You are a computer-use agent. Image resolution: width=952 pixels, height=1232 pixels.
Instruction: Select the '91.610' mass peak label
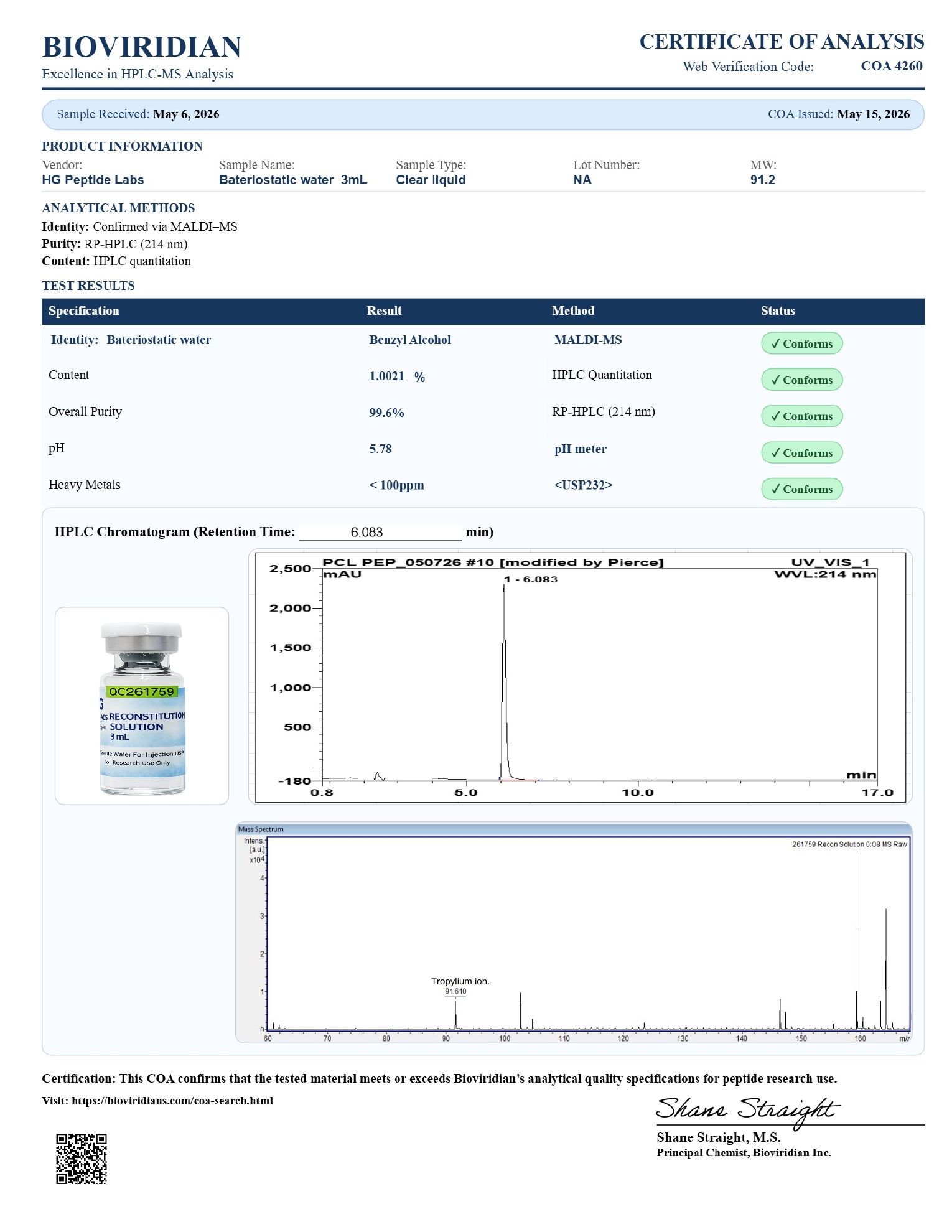[x=455, y=992]
